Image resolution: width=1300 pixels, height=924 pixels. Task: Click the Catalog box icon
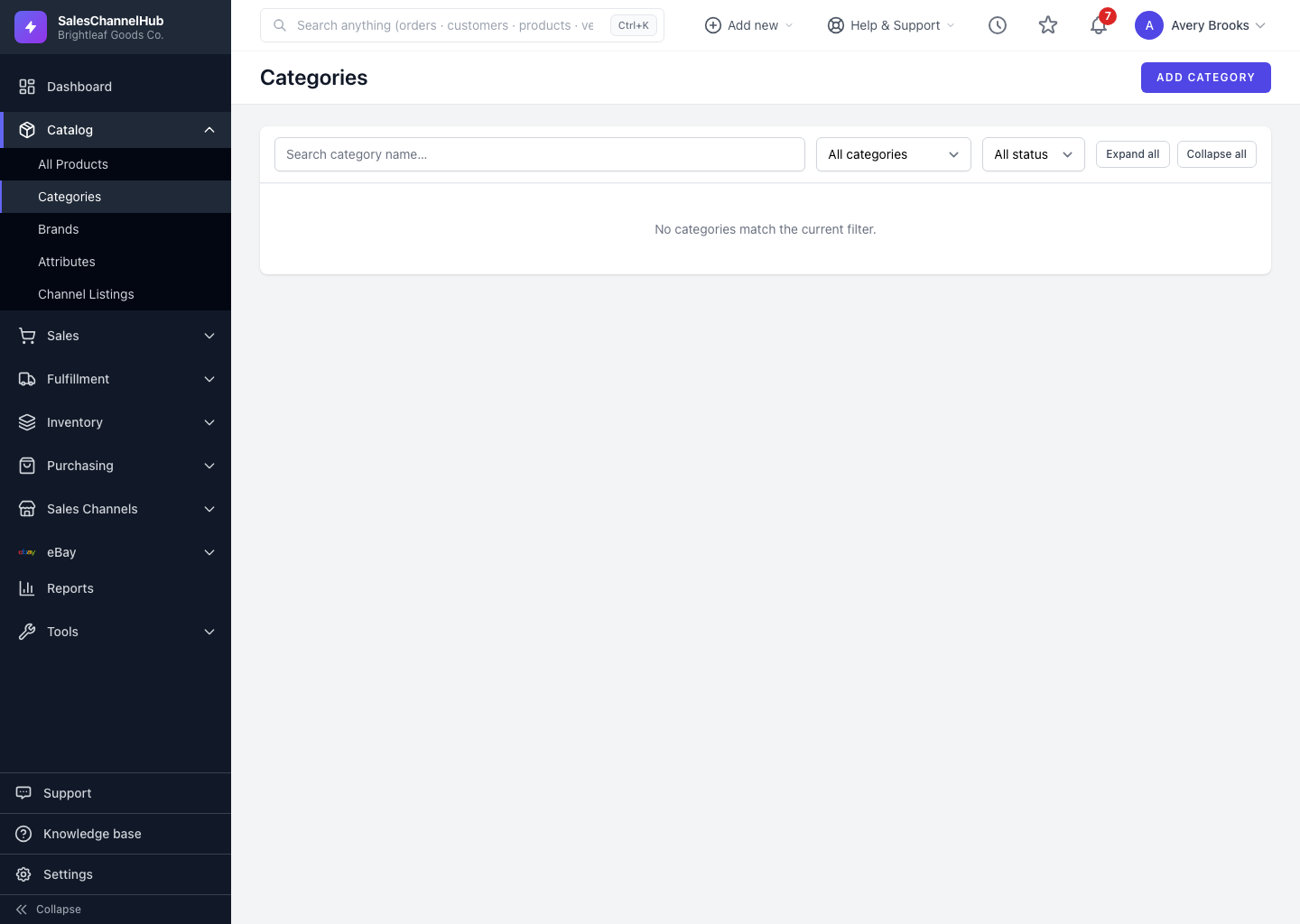27,130
